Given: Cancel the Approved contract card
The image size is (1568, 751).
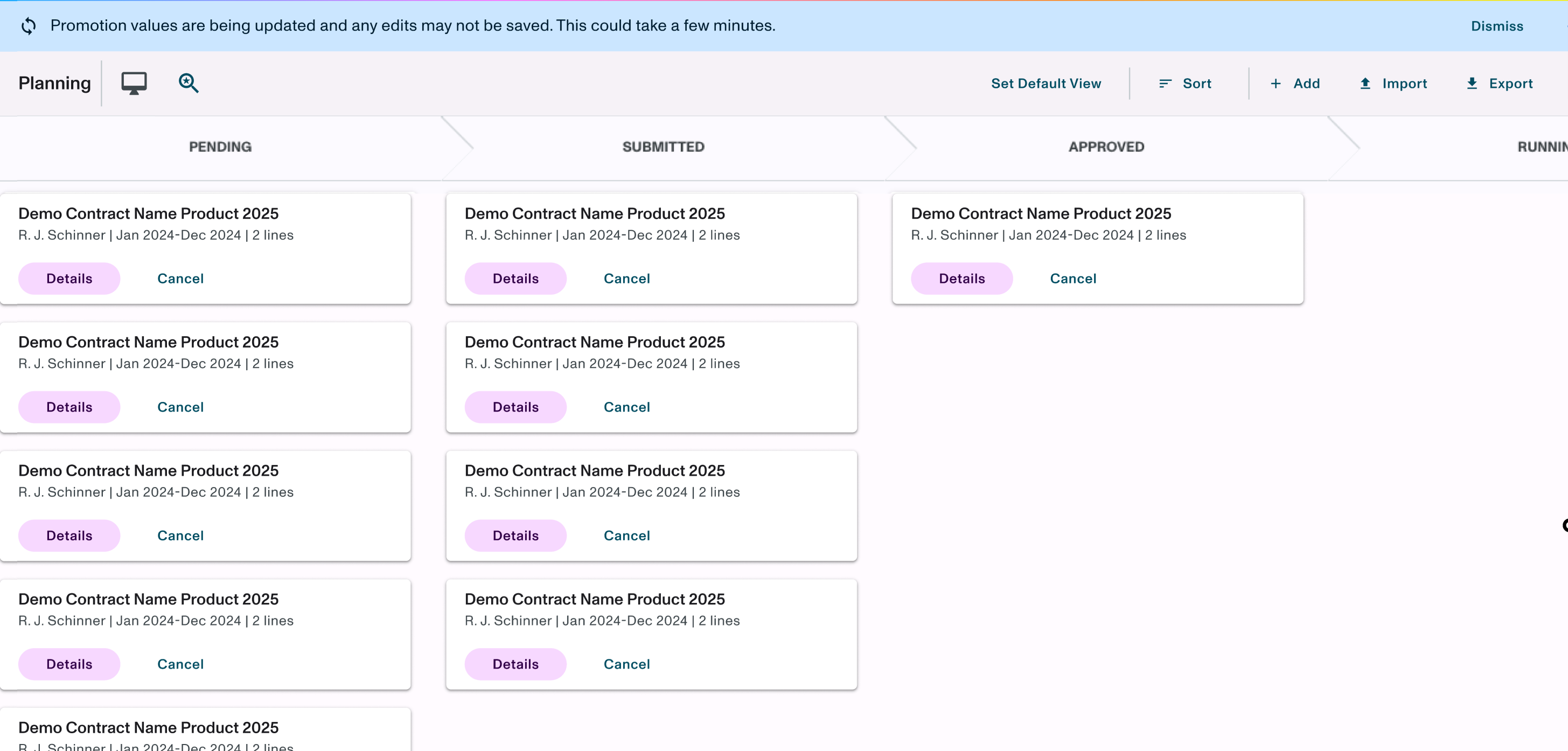Looking at the screenshot, I should (x=1072, y=279).
